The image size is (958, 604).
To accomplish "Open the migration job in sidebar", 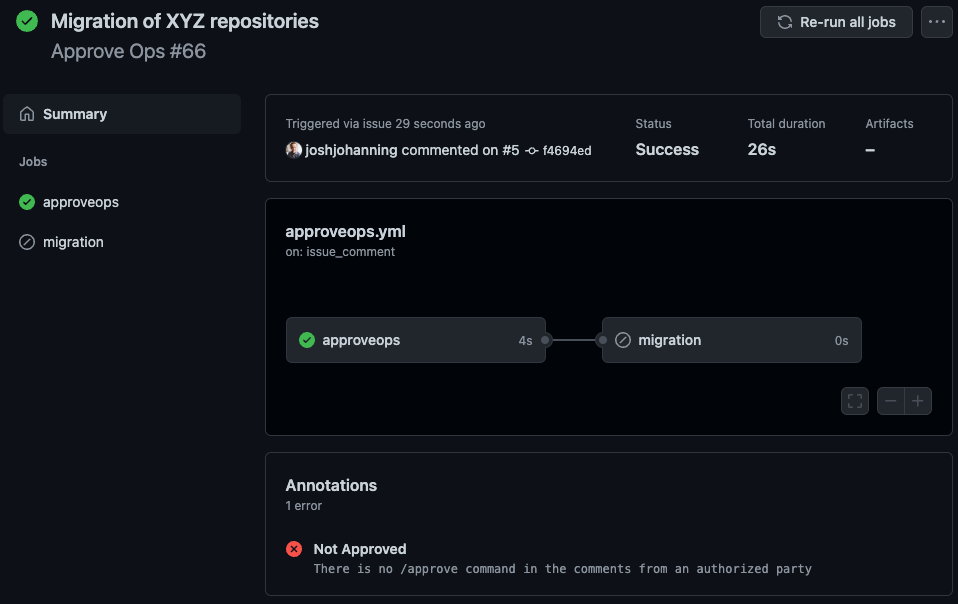I will 73,242.
